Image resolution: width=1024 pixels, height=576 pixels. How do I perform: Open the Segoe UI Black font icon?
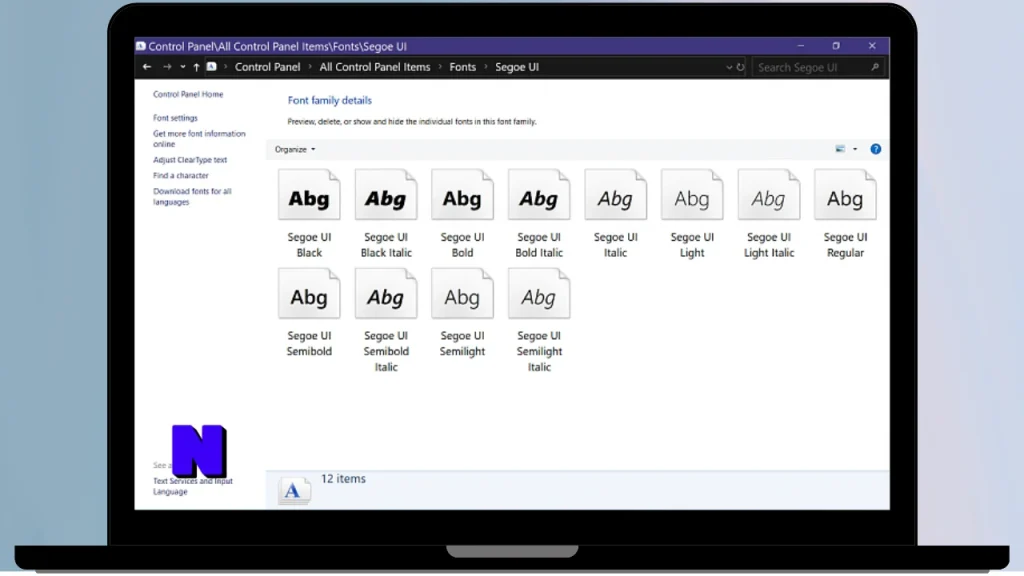[309, 195]
